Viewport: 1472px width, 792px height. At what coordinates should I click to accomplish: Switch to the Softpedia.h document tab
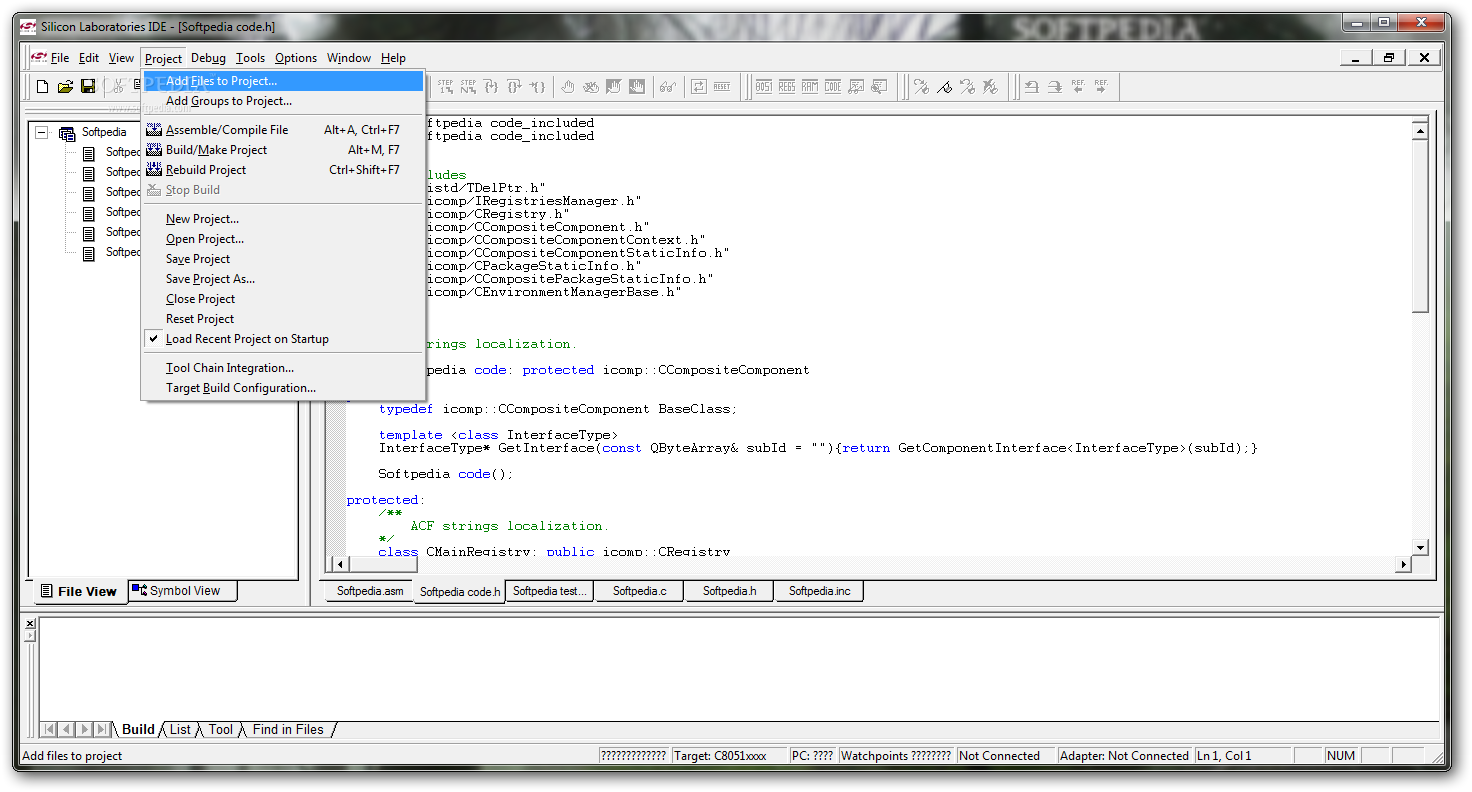click(x=729, y=591)
